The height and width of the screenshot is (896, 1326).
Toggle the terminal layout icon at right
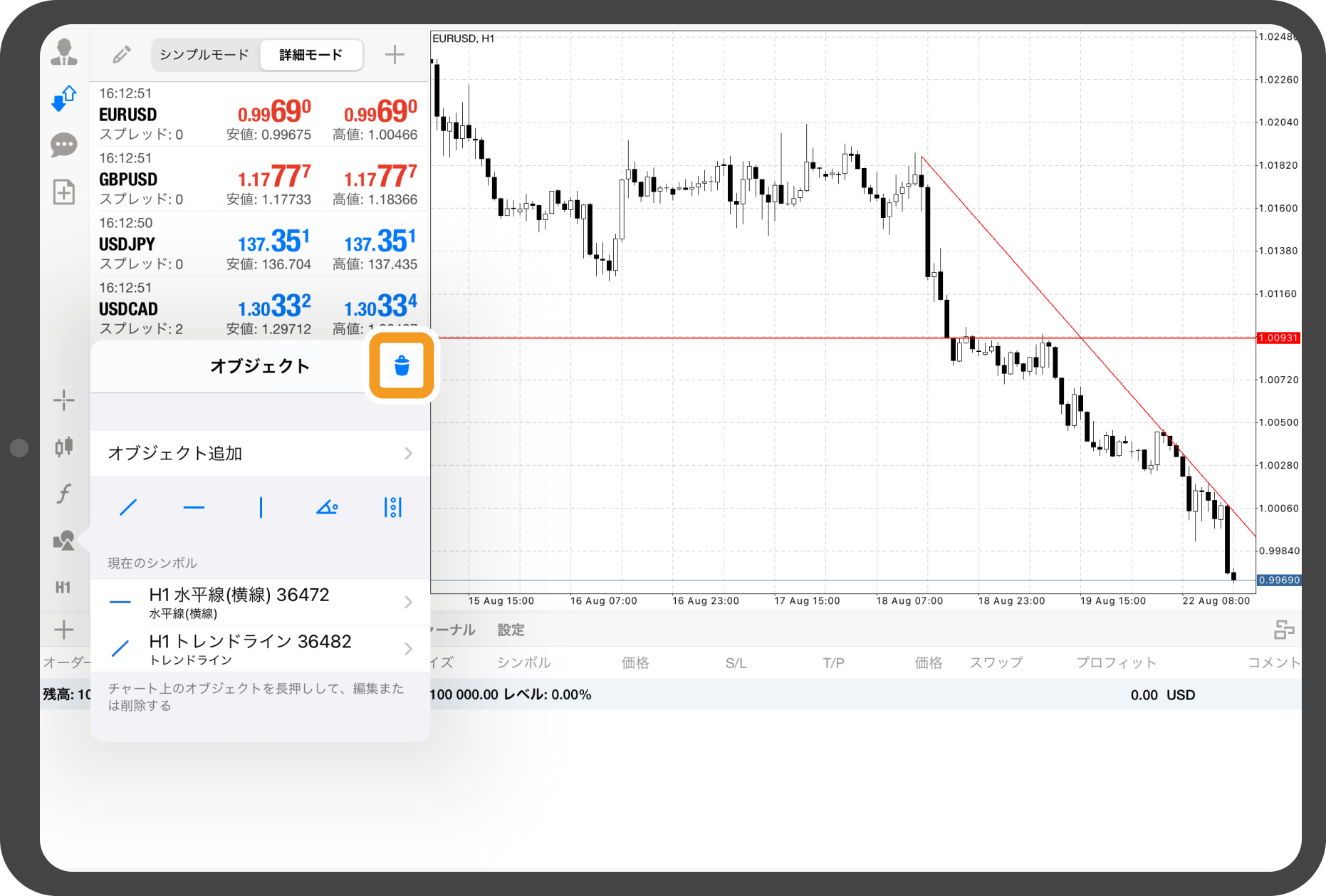coord(1284,630)
